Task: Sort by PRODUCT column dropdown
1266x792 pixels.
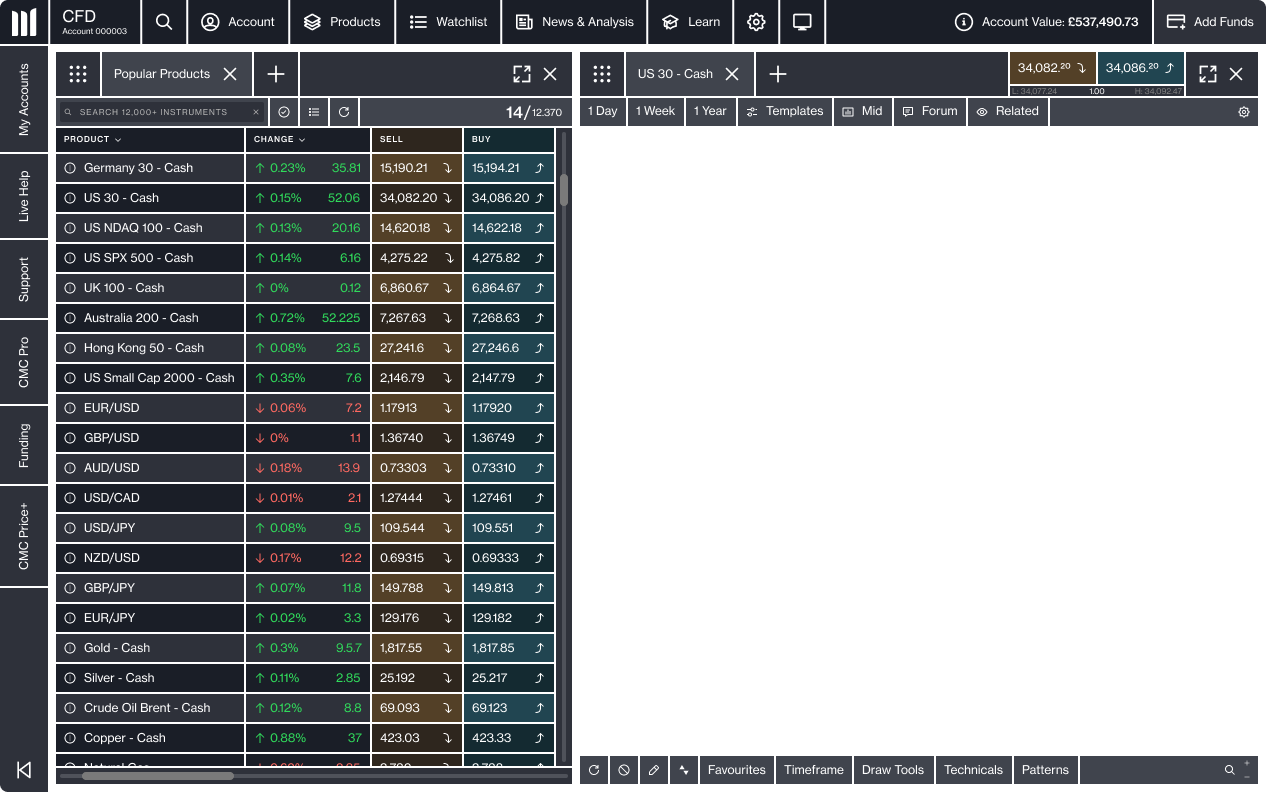Action: pyautogui.click(x=92, y=140)
